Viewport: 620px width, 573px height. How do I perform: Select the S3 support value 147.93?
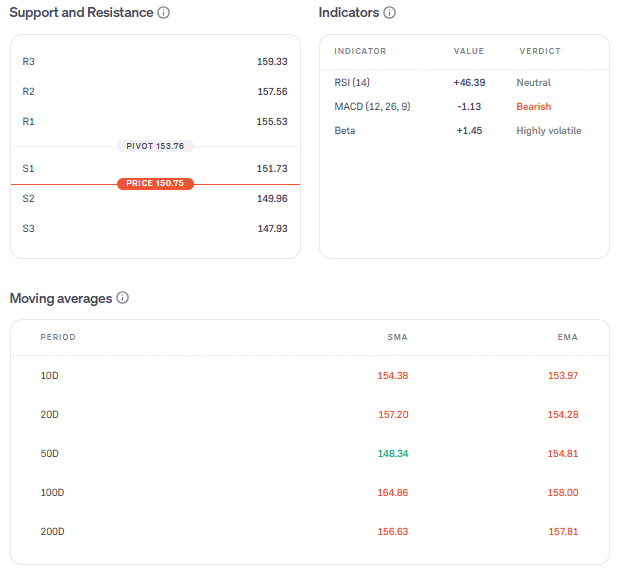coord(272,229)
